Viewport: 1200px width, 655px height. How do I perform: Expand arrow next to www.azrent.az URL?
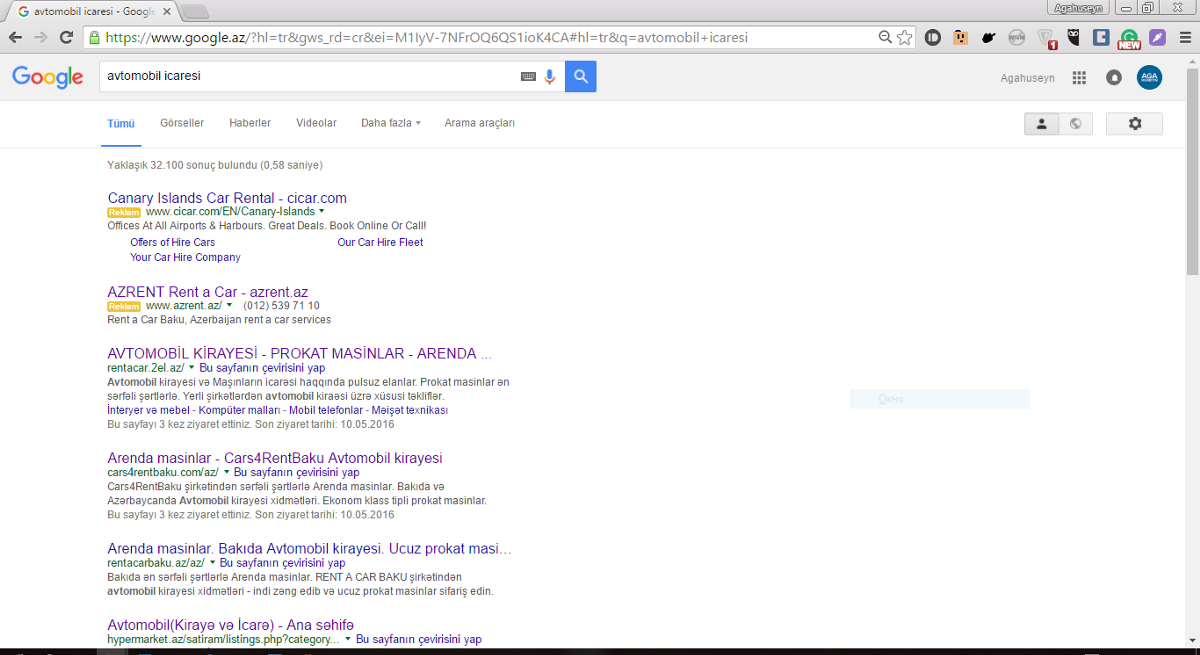[229, 305]
